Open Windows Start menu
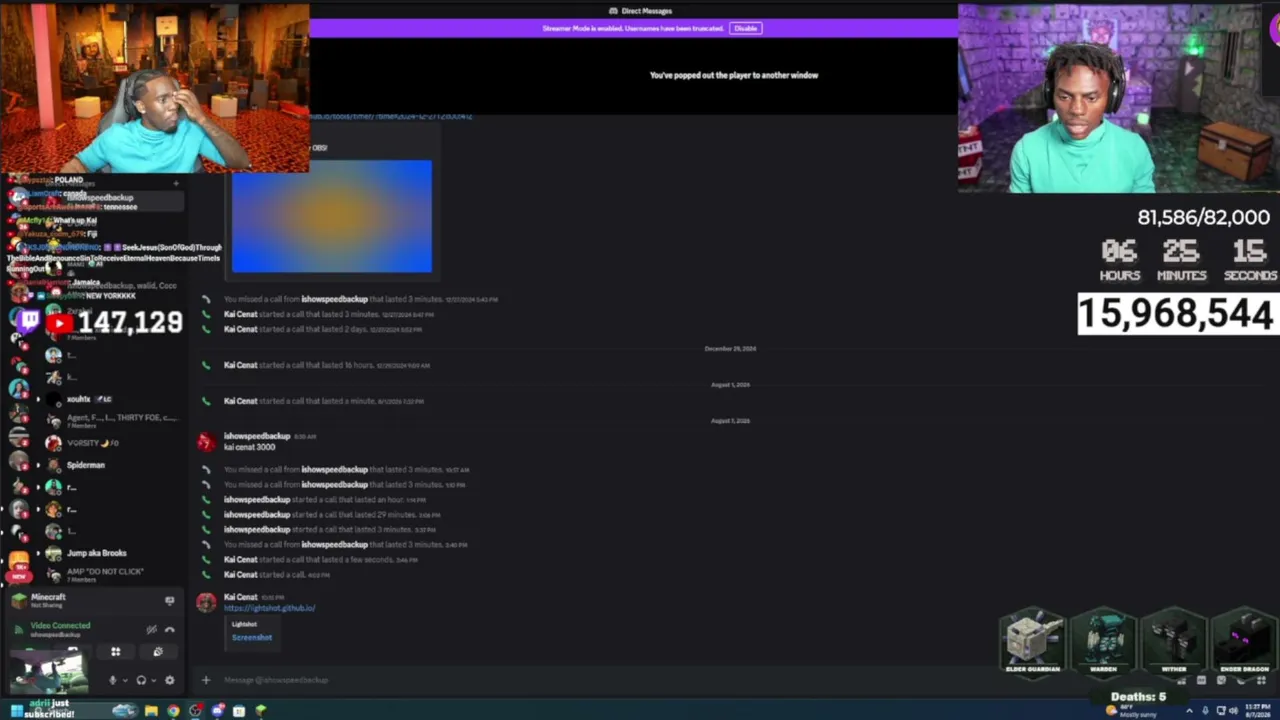 click(x=17, y=711)
